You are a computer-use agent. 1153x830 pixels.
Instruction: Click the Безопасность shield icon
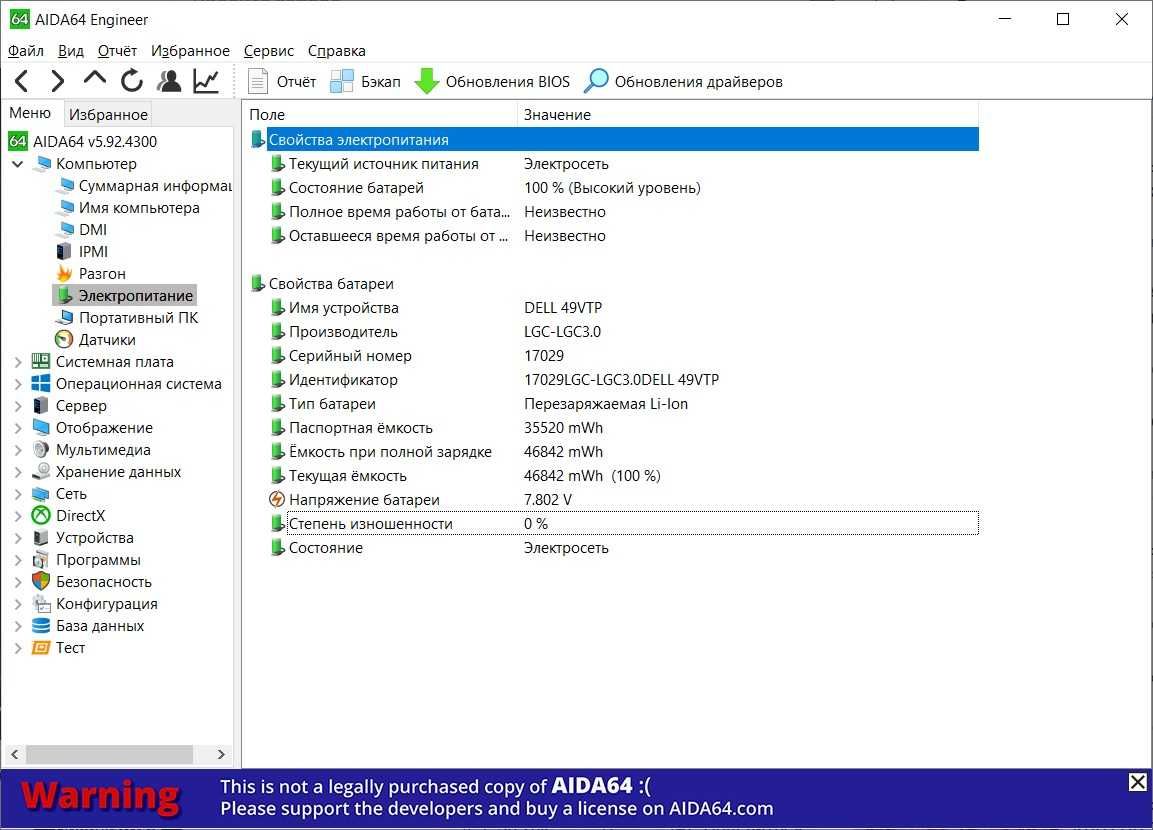pos(41,582)
